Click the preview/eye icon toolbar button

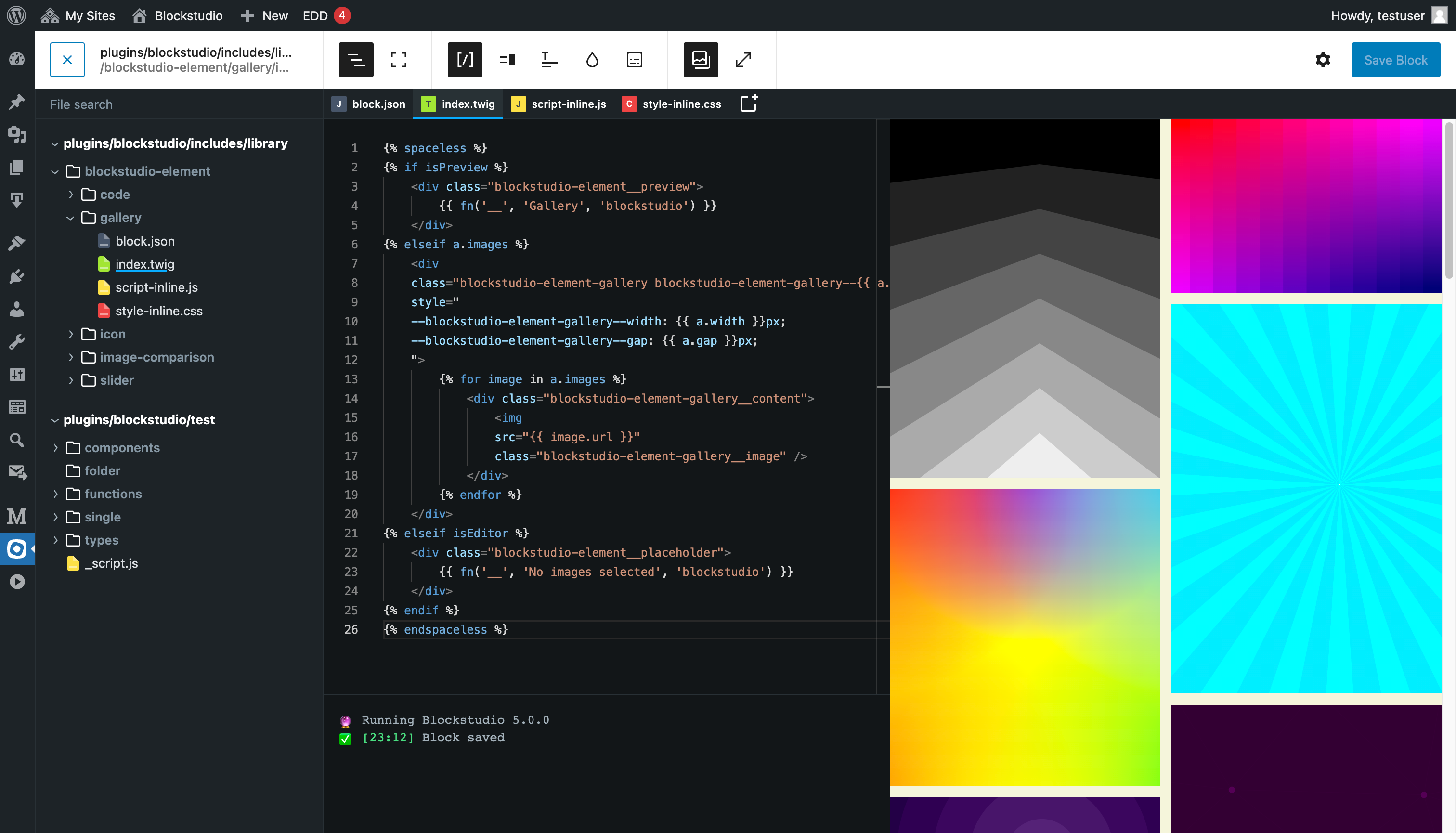pos(700,59)
